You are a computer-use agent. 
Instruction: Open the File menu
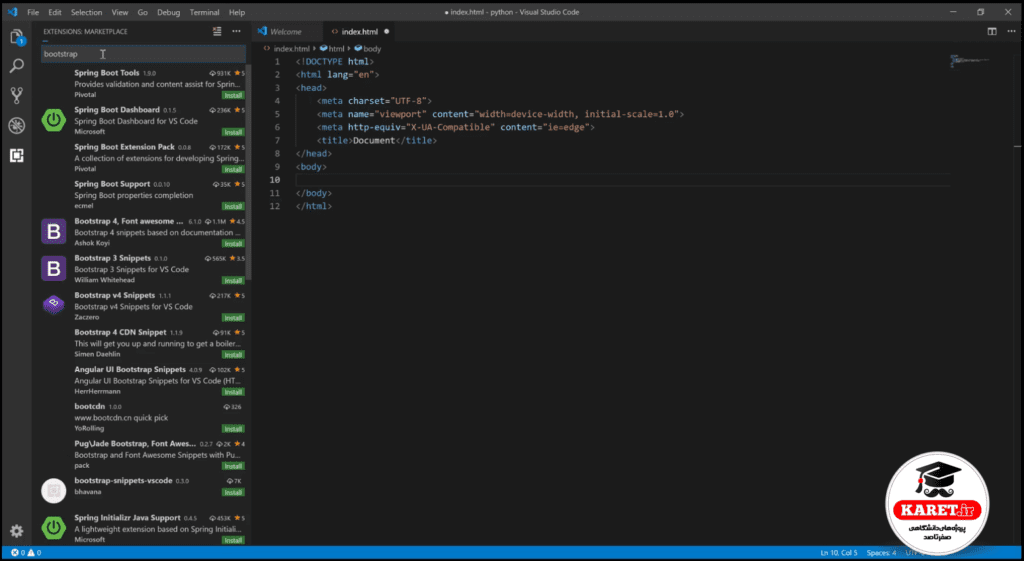click(33, 12)
